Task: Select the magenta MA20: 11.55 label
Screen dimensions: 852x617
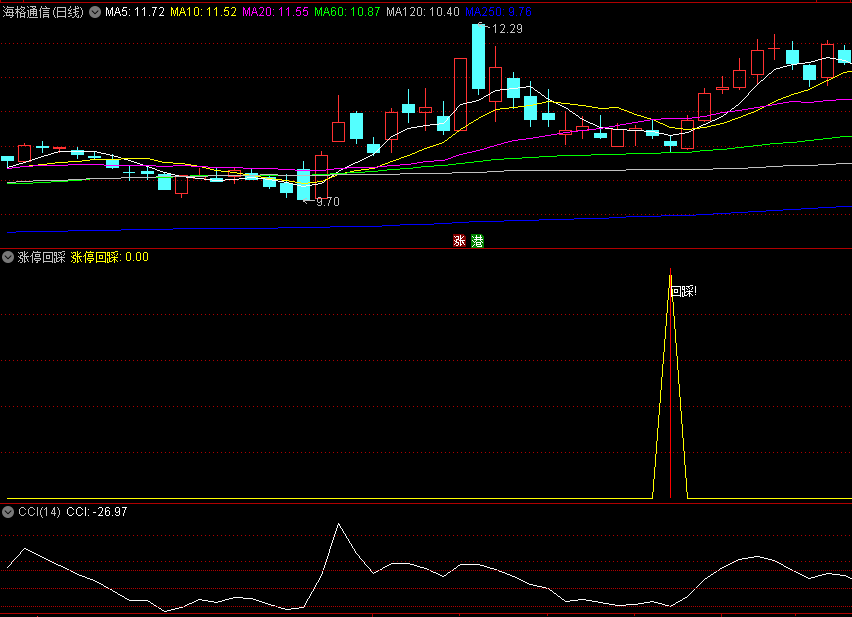Action: 275,12
